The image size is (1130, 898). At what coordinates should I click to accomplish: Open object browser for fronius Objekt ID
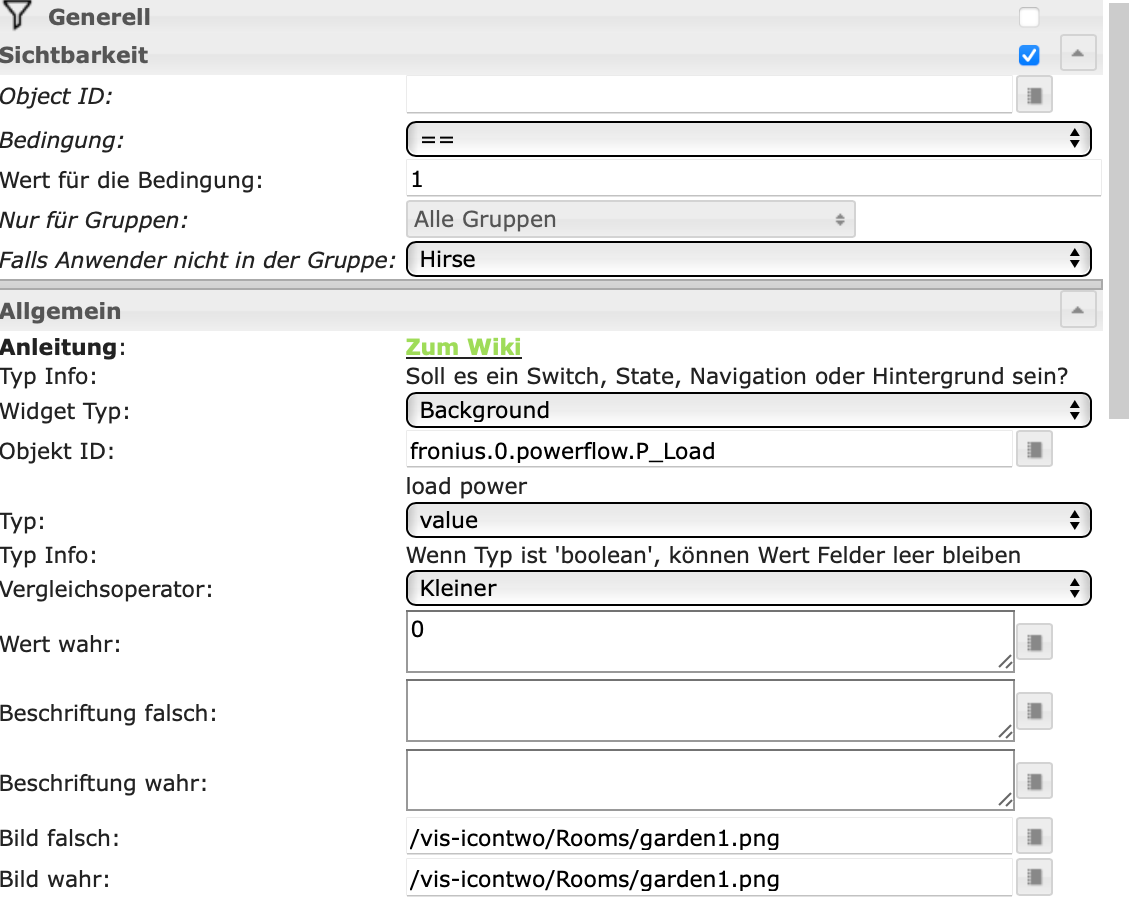[1035, 451]
